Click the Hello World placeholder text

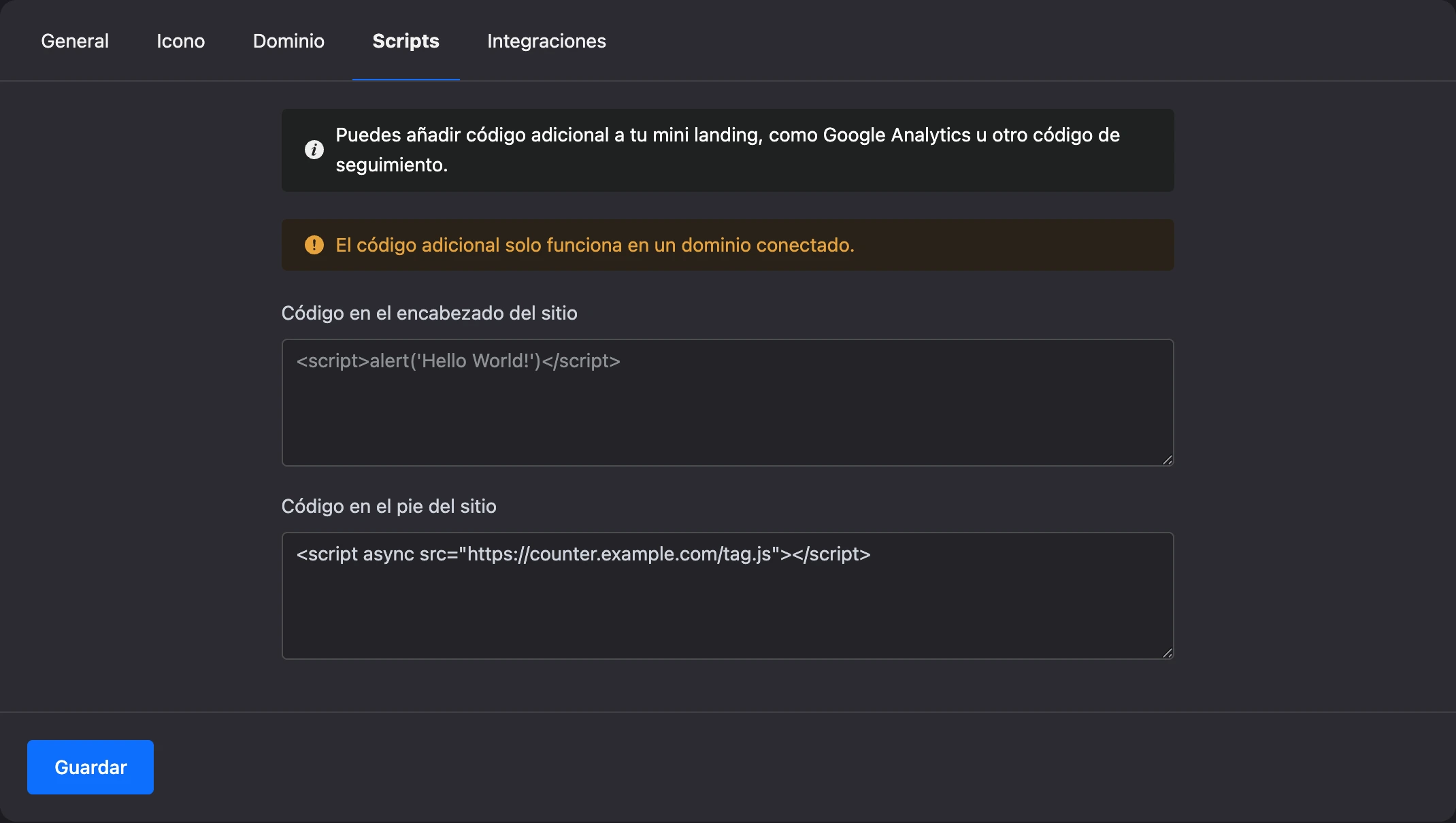click(x=459, y=361)
